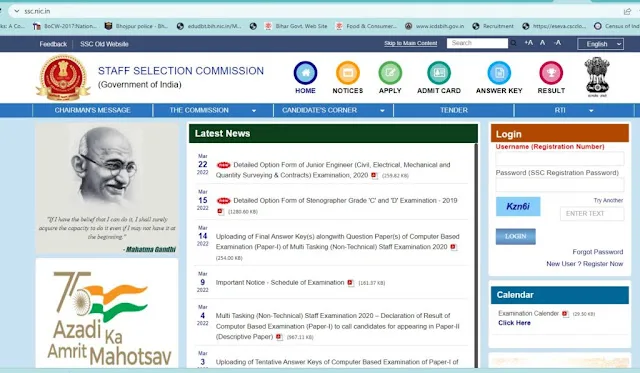Image resolution: width=640 pixels, height=373 pixels.
Task: Open the www.icdsbih.gov.in bookmark
Action: (x=435, y=26)
